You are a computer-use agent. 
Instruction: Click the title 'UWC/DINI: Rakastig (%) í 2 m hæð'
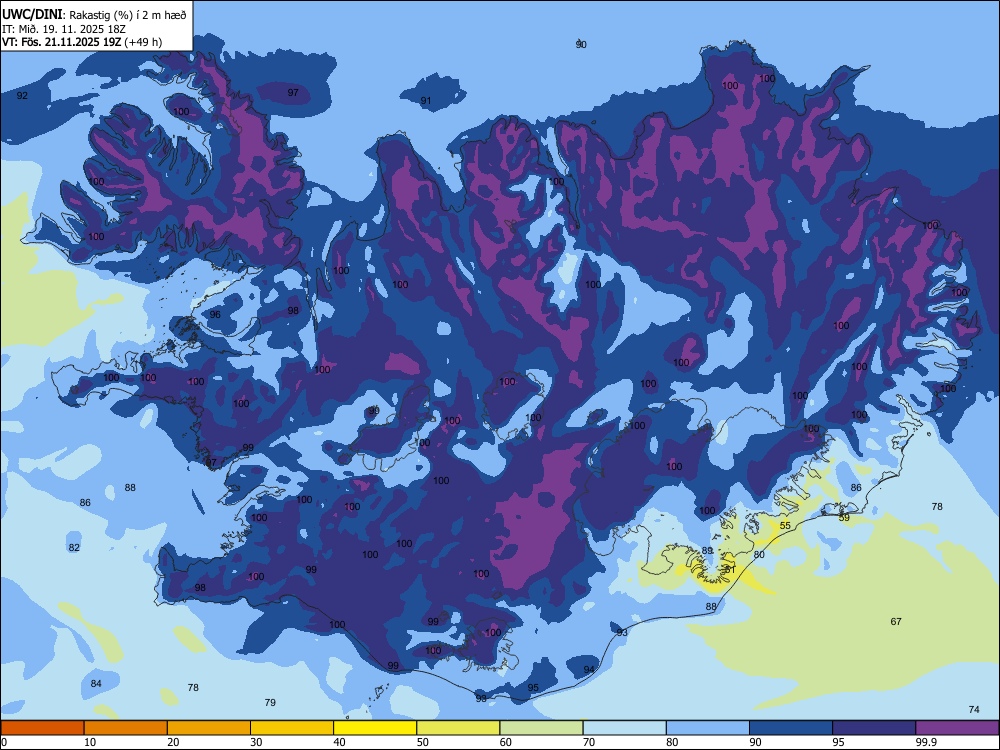[94, 15]
